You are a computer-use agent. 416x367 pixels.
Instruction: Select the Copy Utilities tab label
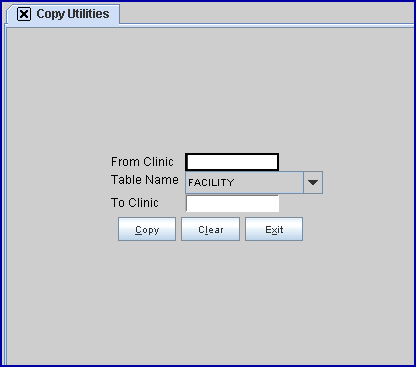click(73, 14)
